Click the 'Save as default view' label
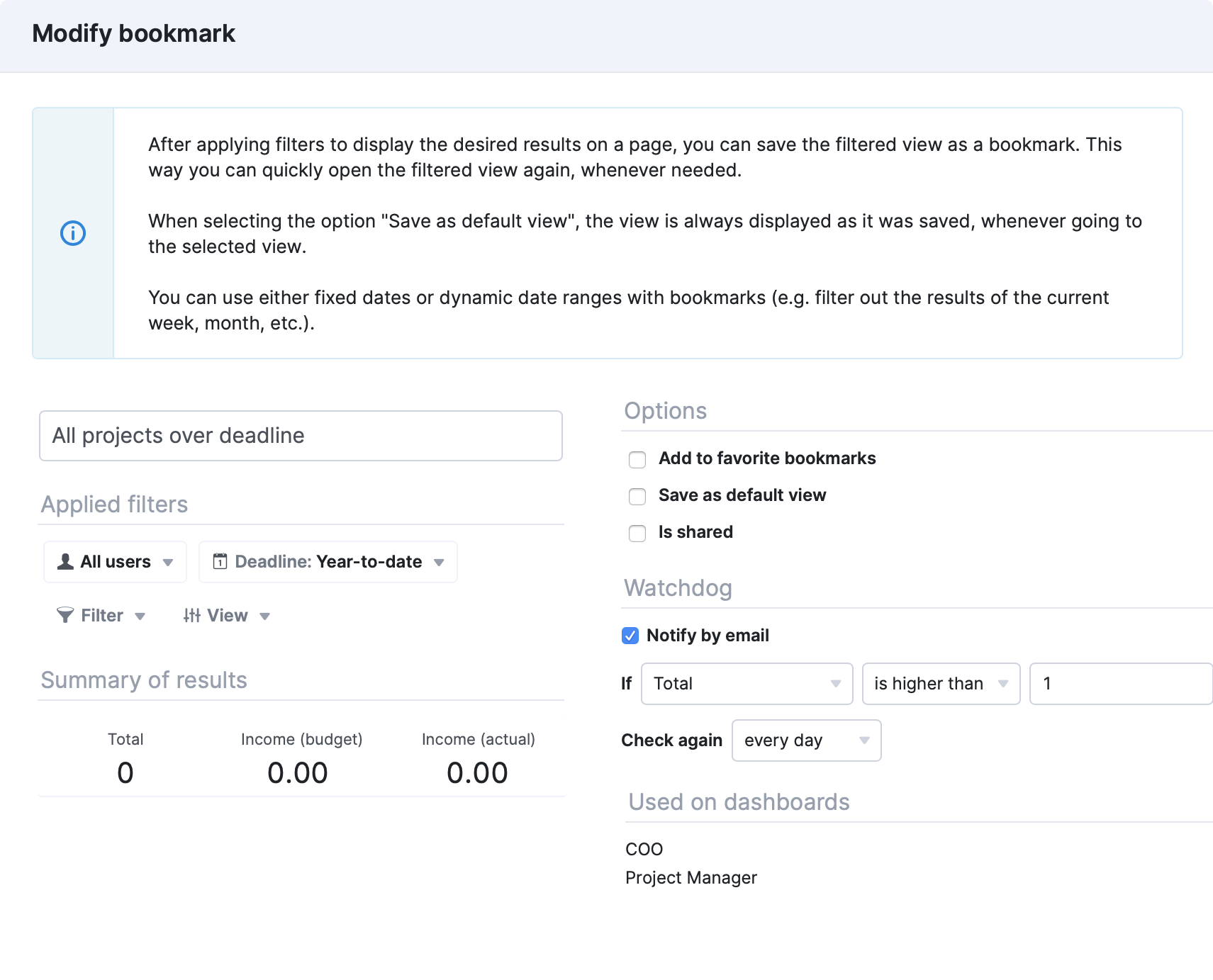This screenshot has height=980, width=1213. [742, 495]
